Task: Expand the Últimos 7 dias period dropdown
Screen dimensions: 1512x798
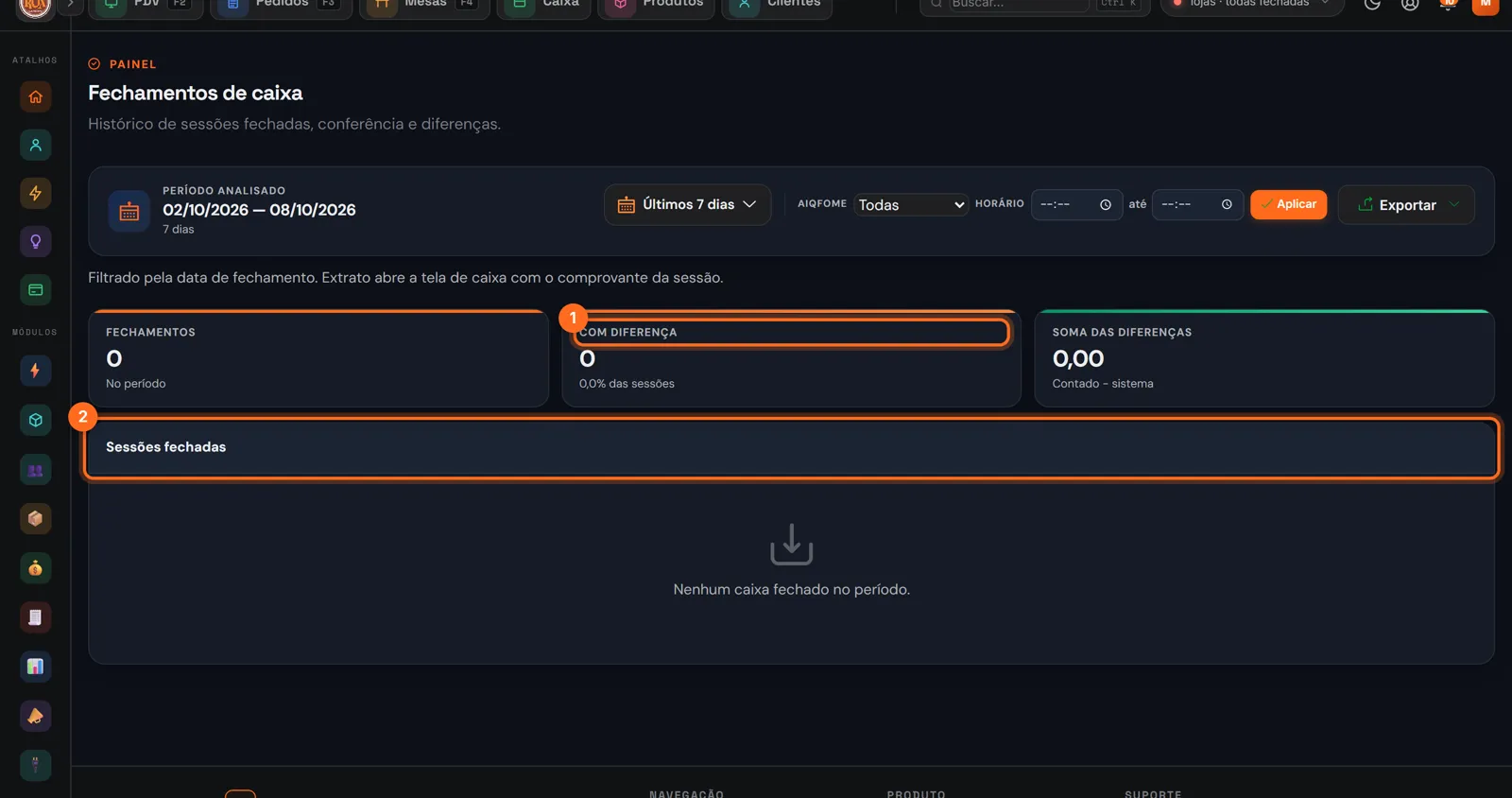Action: [688, 204]
